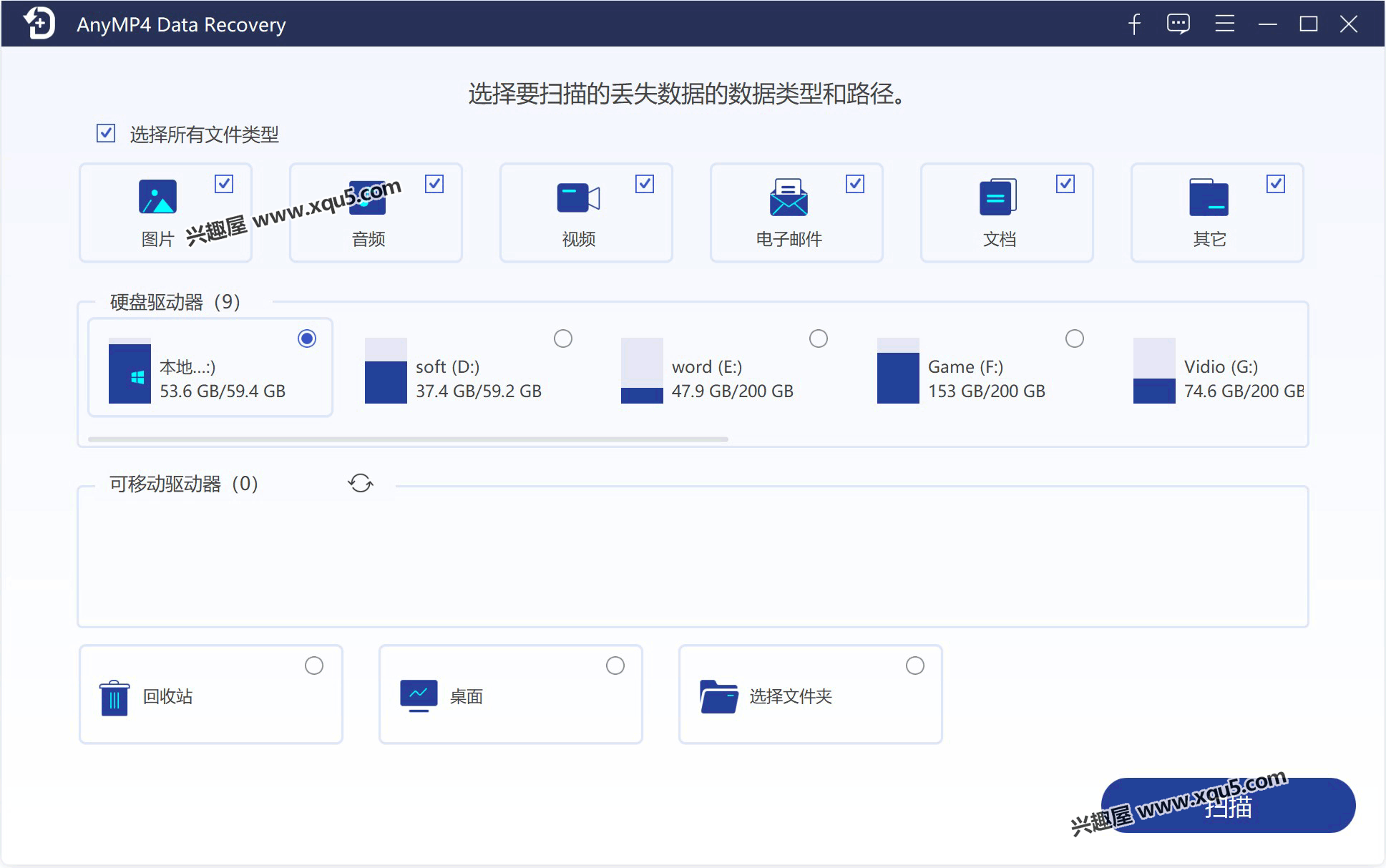Click the Audio (音频) type icon

click(367, 197)
